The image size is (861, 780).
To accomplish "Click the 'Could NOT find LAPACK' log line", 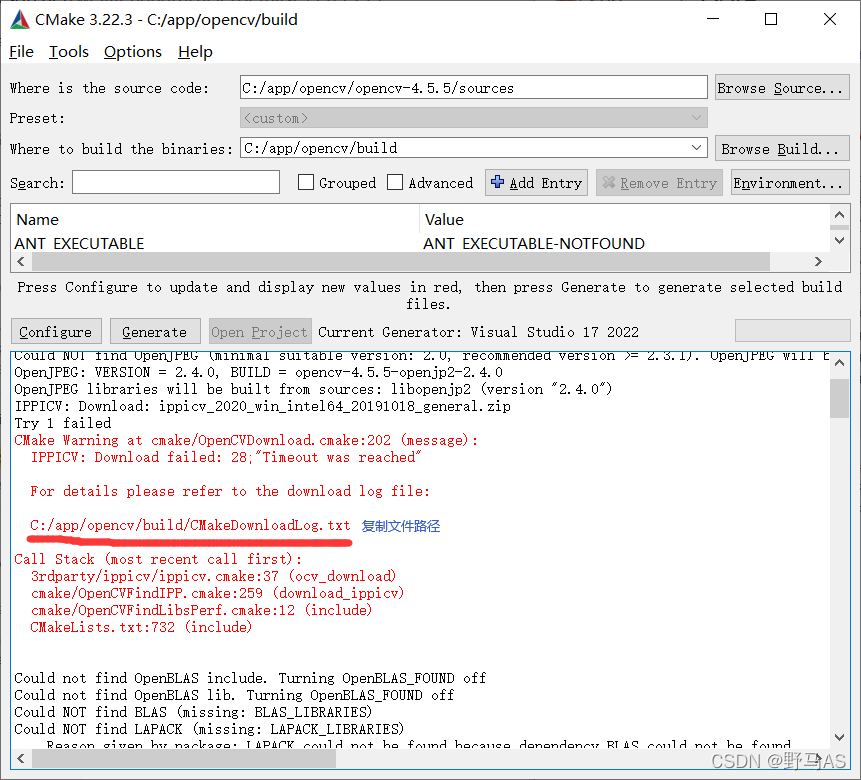I will coord(209,729).
